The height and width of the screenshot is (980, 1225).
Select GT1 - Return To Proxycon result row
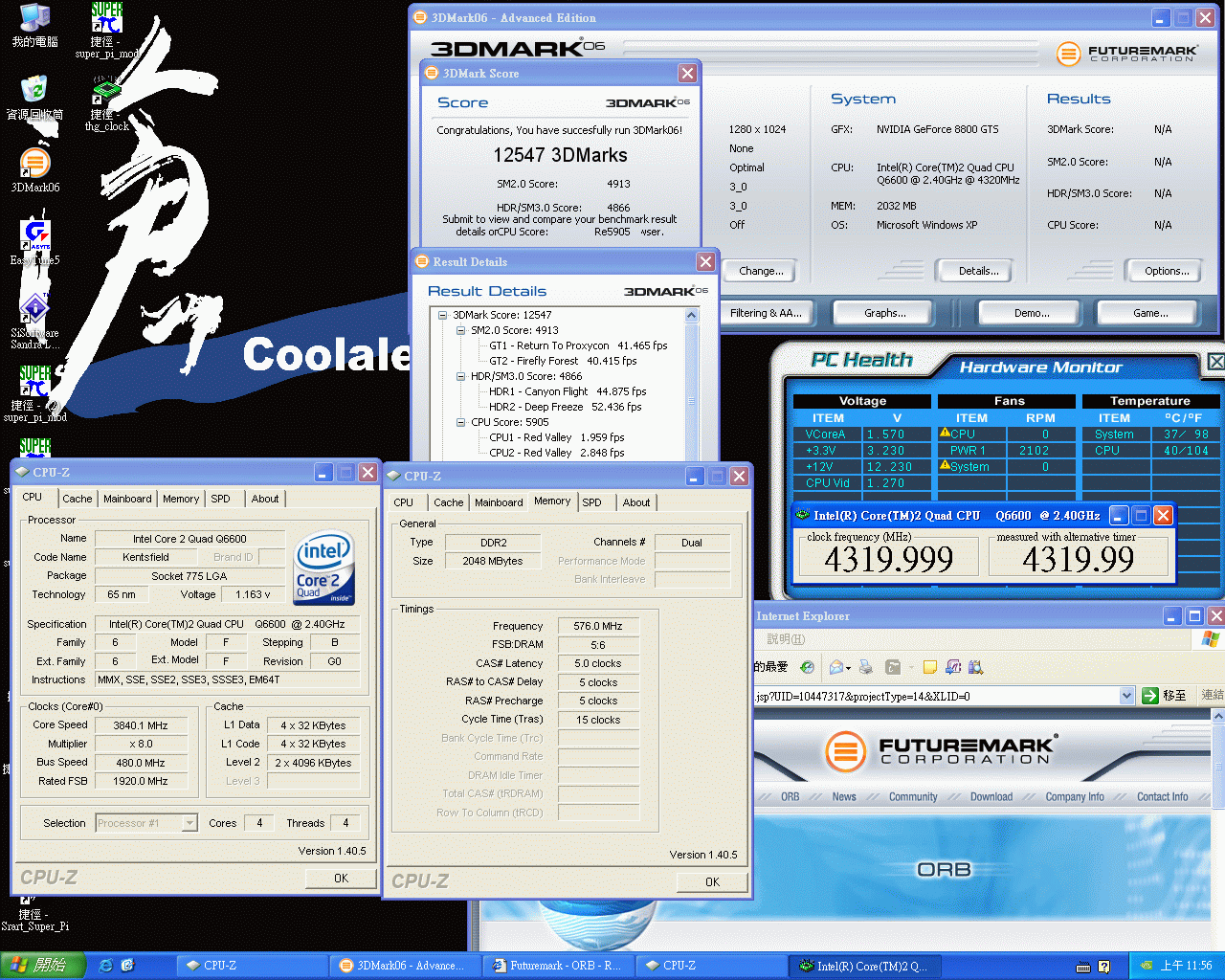click(x=578, y=345)
